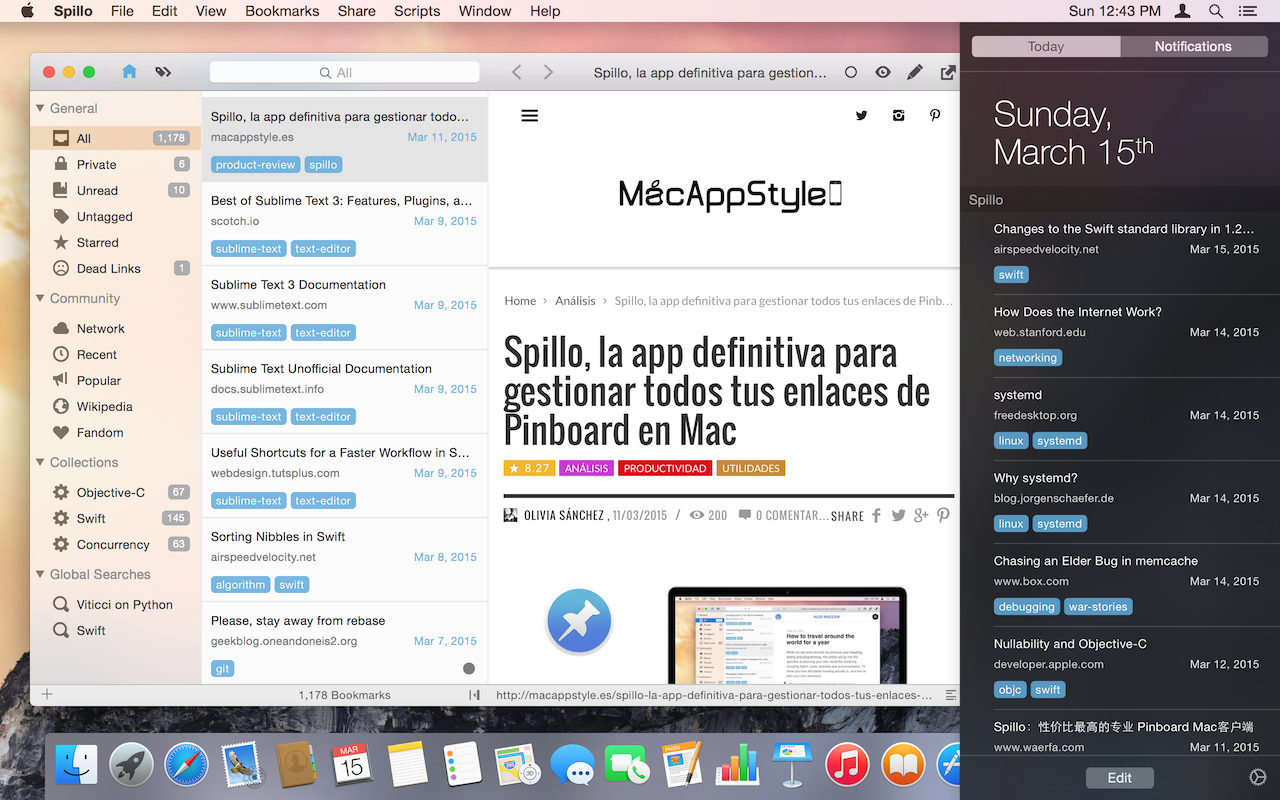Click the UTILIDADES category tag
This screenshot has width=1280, height=800.
click(x=751, y=468)
